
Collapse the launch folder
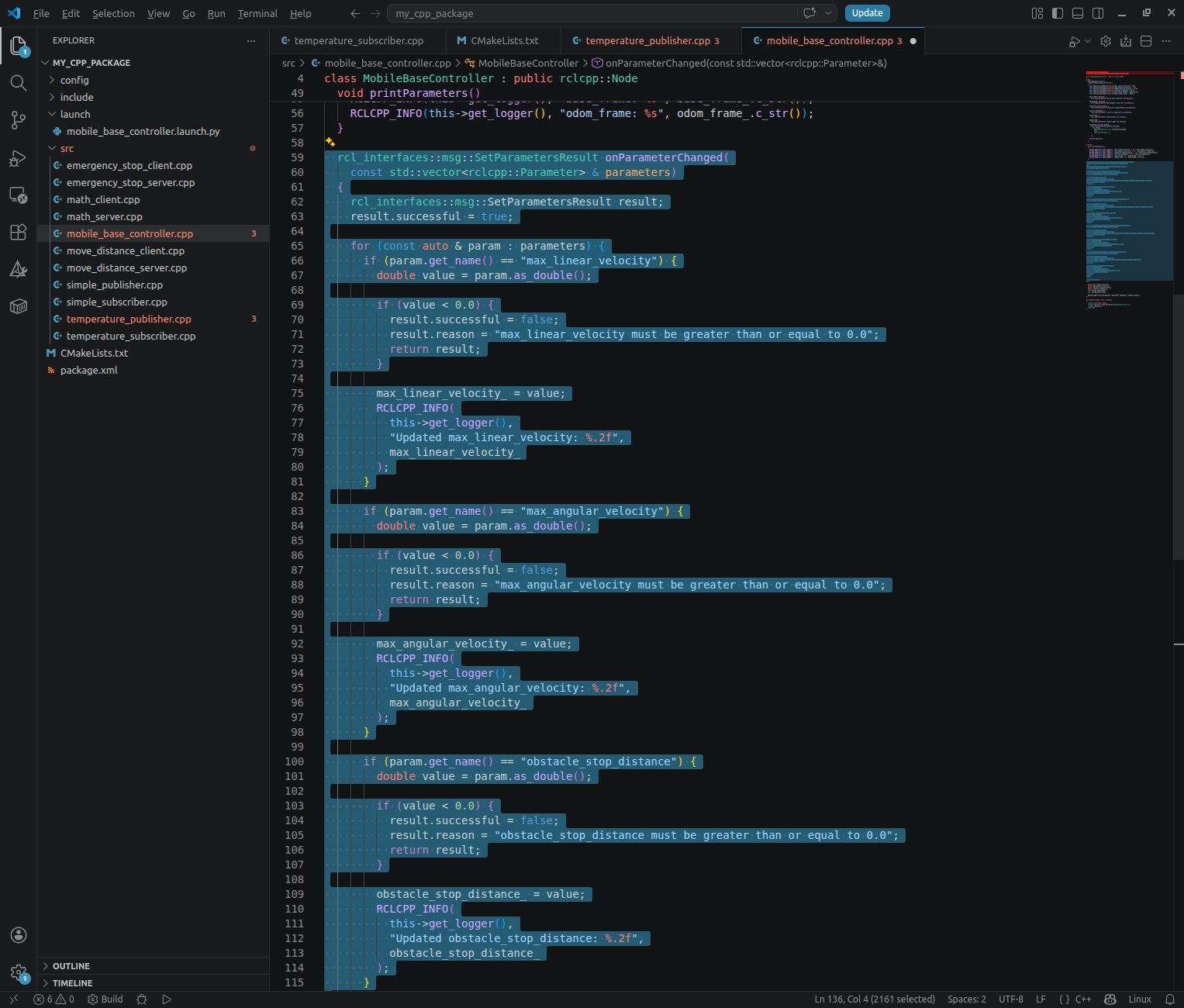point(153,114)
